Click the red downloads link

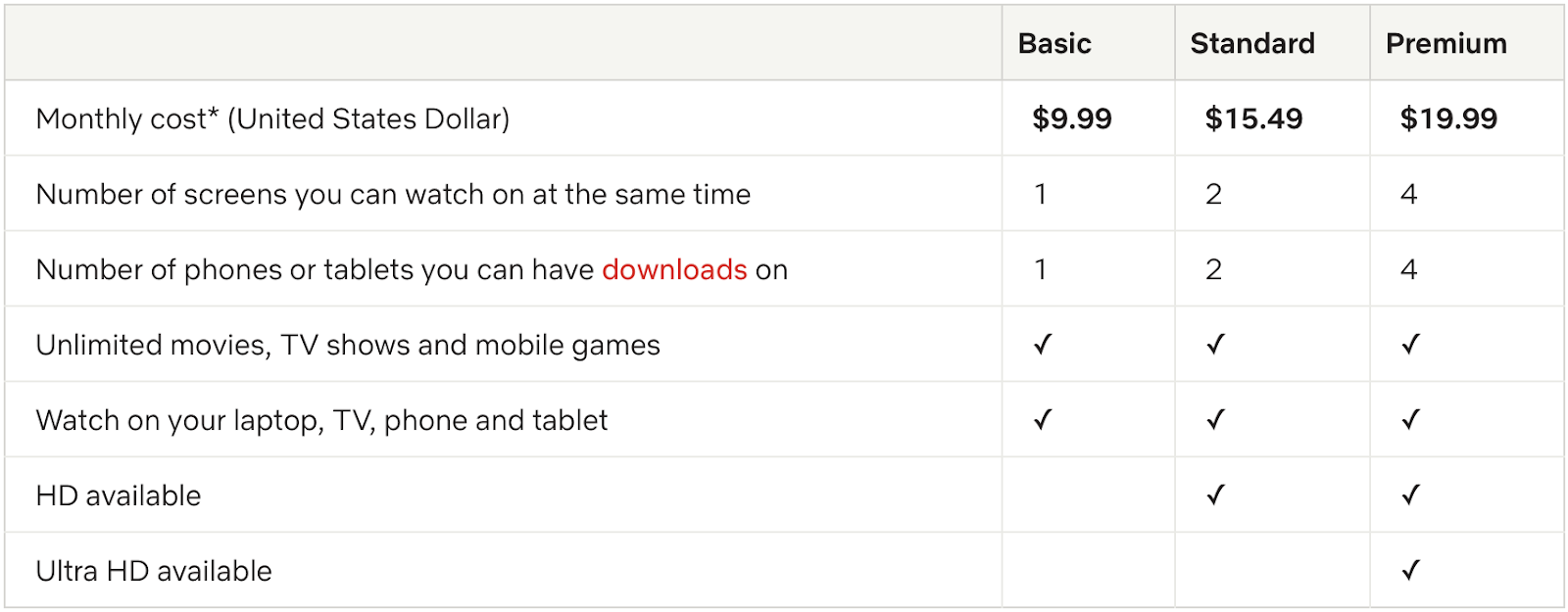coord(674,269)
